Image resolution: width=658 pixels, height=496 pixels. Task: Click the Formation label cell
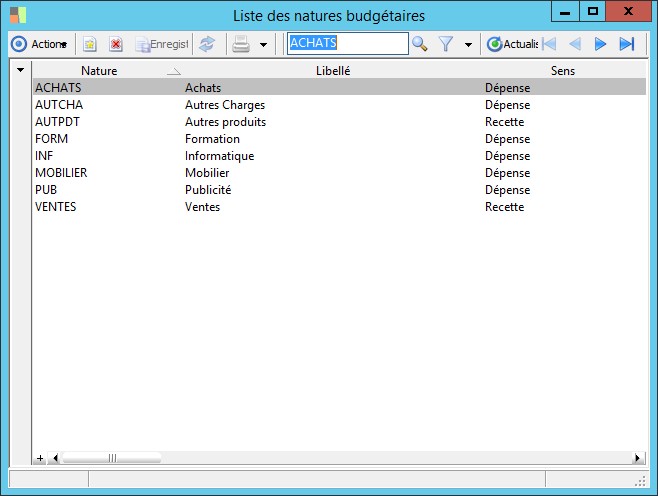(212, 139)
